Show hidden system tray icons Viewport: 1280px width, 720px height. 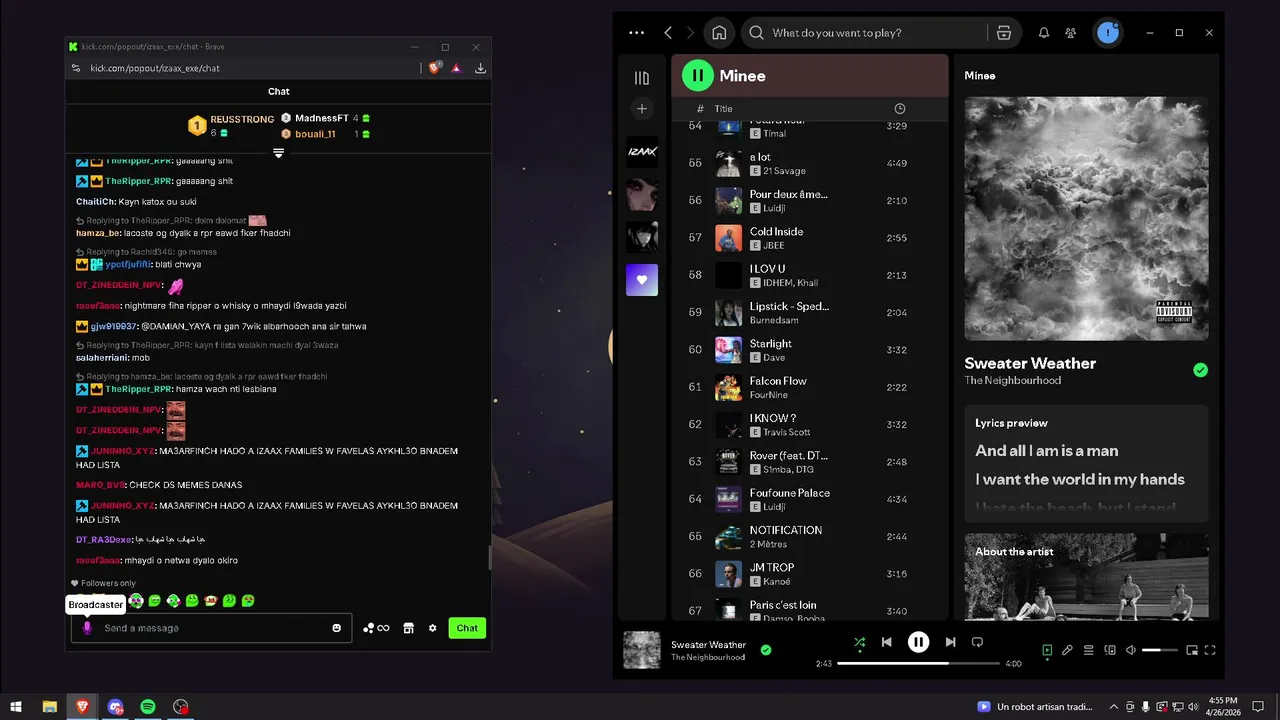coord(1114,707)
